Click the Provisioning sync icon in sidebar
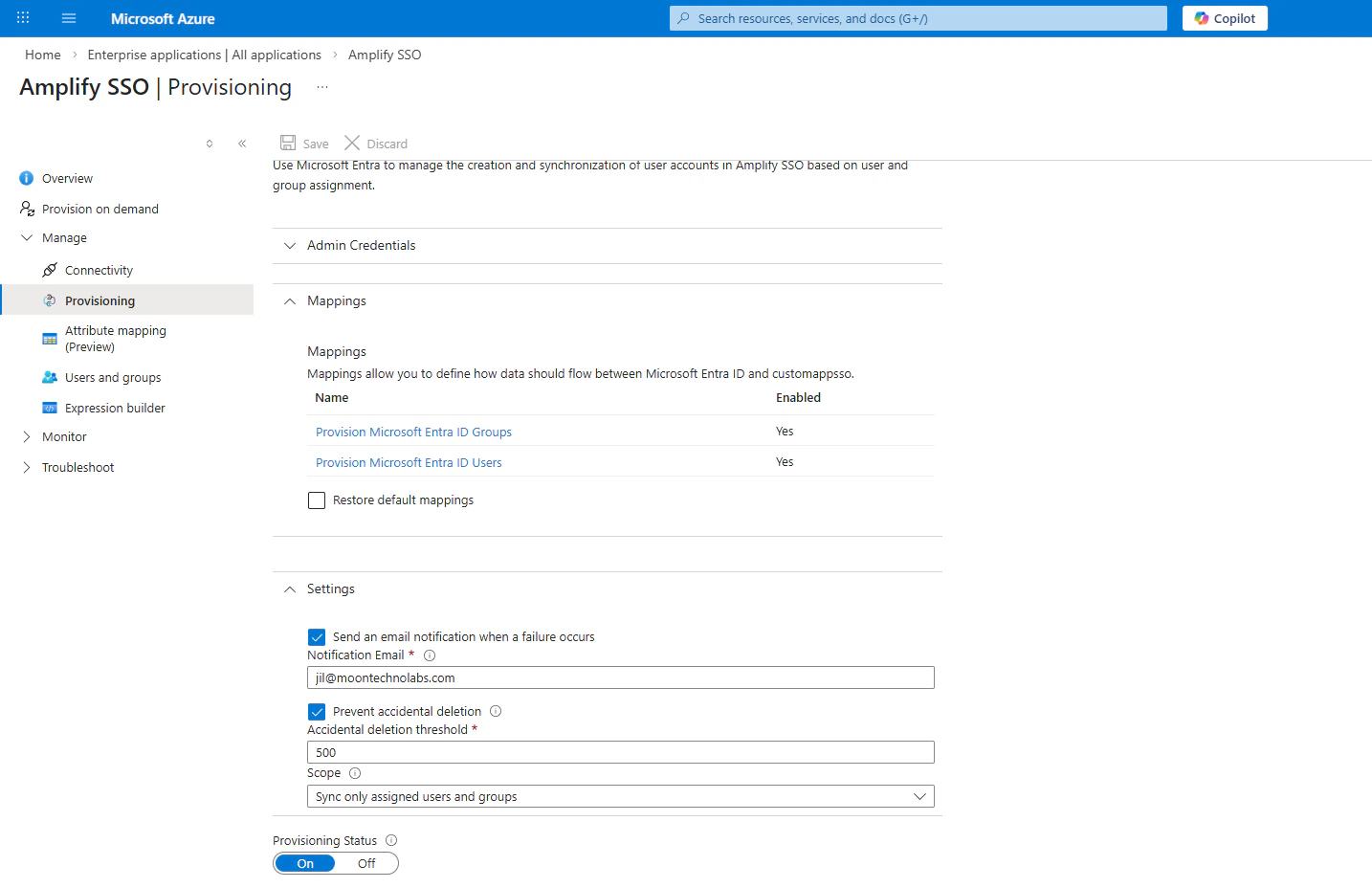 click(x=50, y=300)
